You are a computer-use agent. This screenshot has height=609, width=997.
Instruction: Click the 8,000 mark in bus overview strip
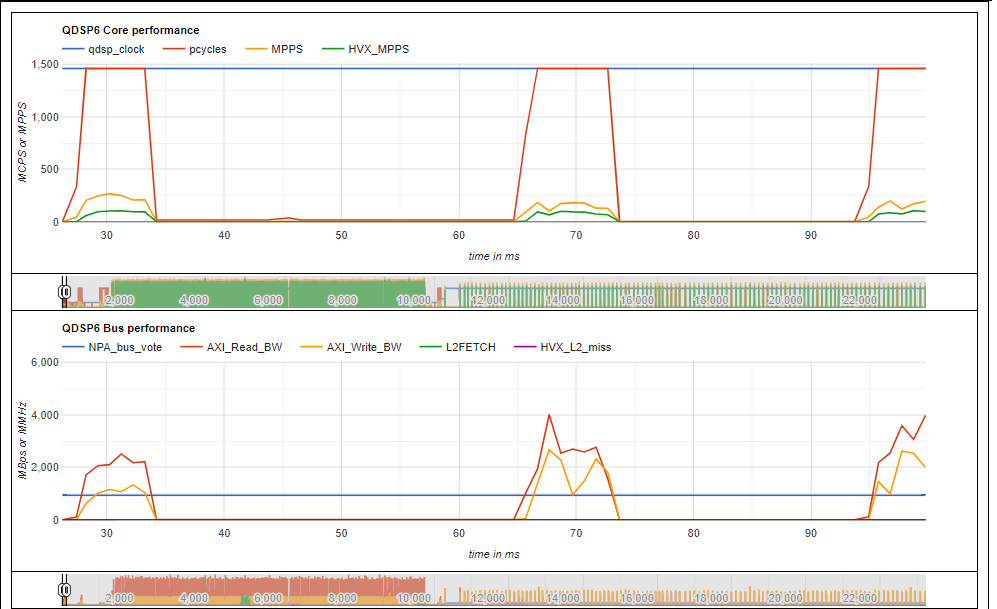click(x=342, y=598)
